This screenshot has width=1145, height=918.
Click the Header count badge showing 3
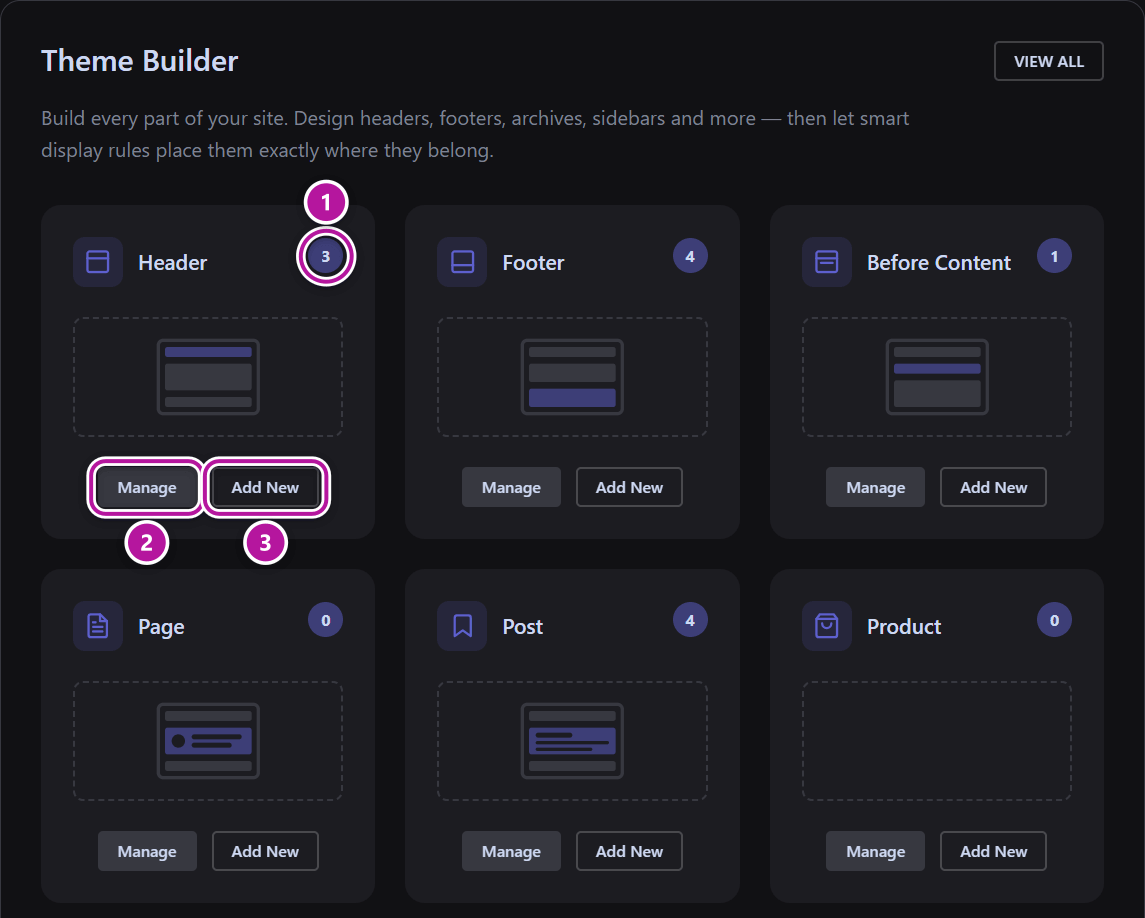[326, 256]
